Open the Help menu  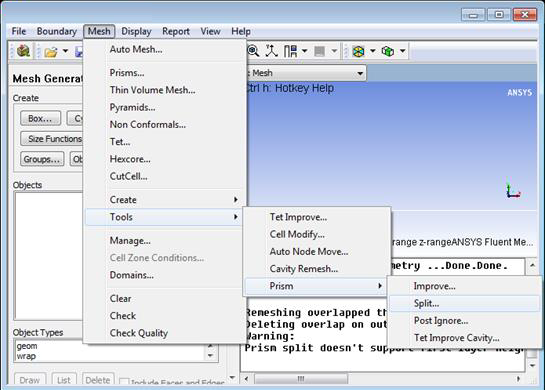[x=241, y=31]
